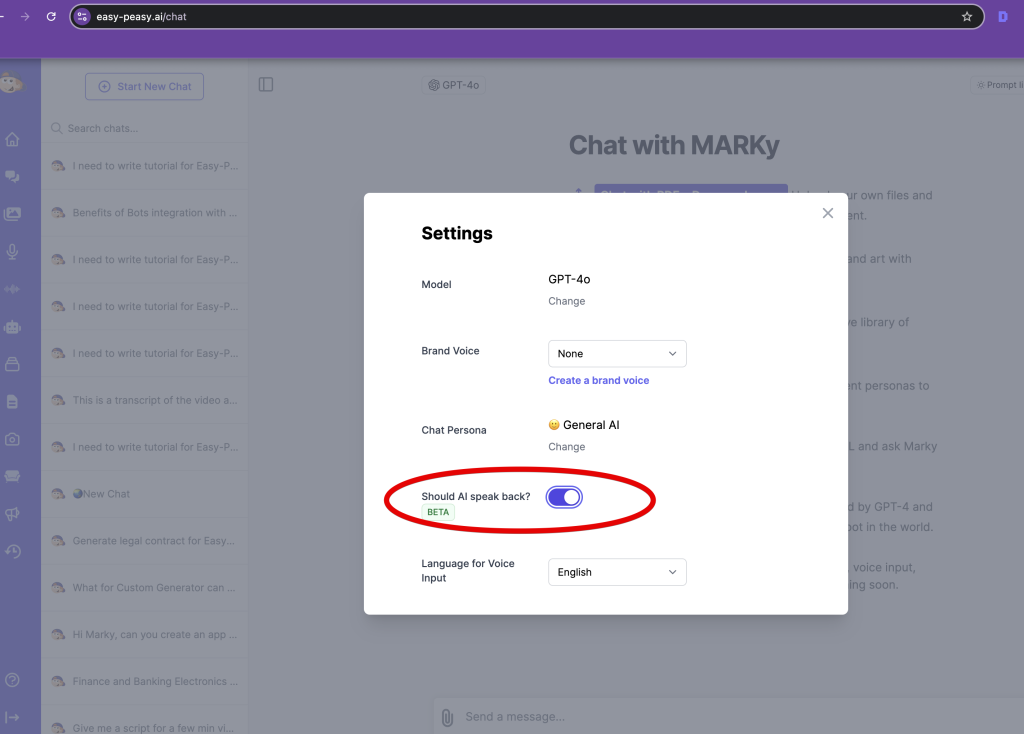Open the chat bubbles icon in sidebar
Image resolution: width=1024 pixels, height=734 pixels.
coord(13,177)
